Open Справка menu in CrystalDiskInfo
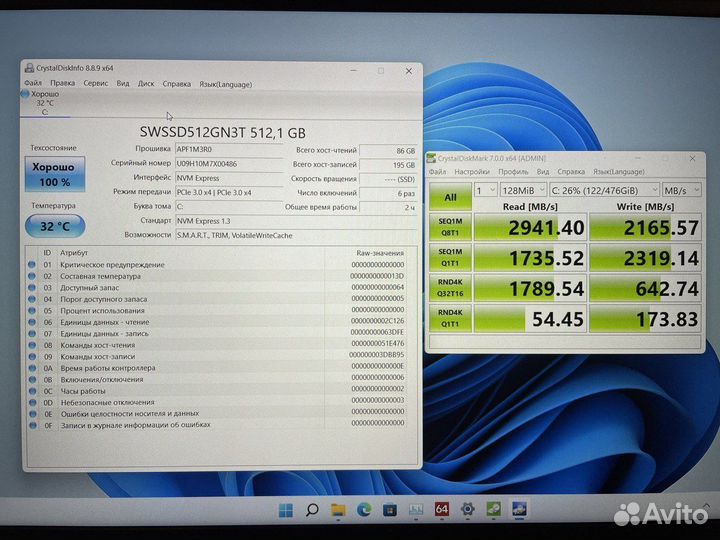The height and width of the screenshot is (540, 720). click(x=177, y=84)
